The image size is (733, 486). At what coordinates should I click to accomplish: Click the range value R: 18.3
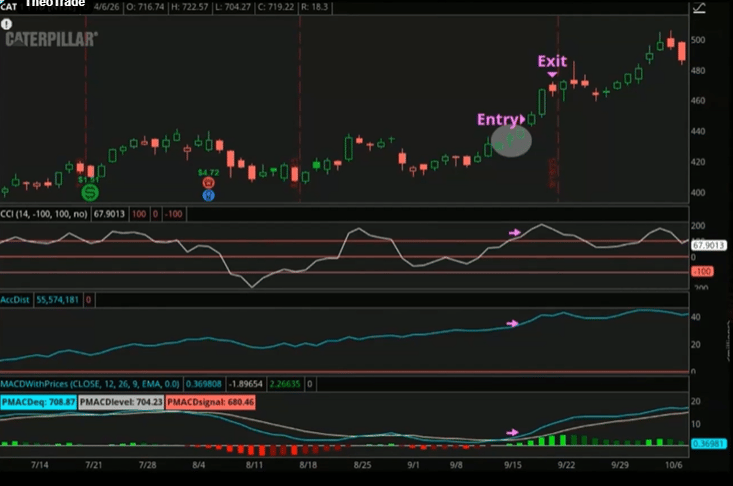[x=314, y=7]
